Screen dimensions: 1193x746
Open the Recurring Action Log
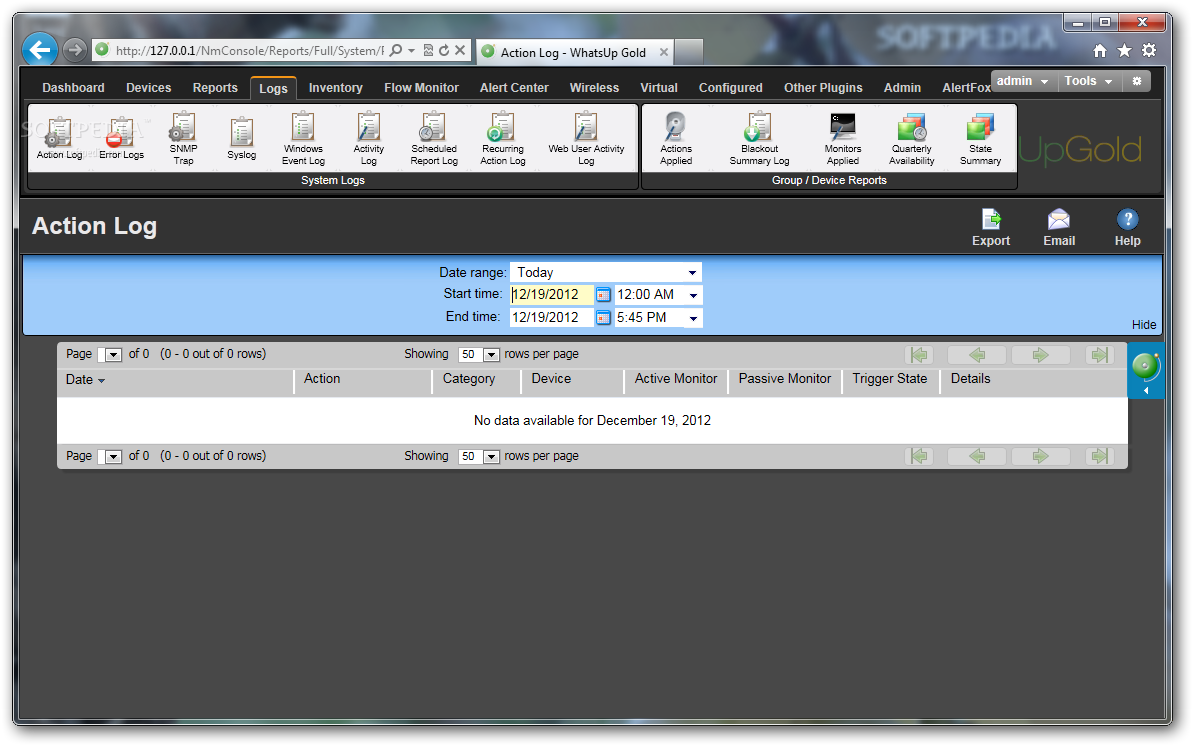pos(502,138)
